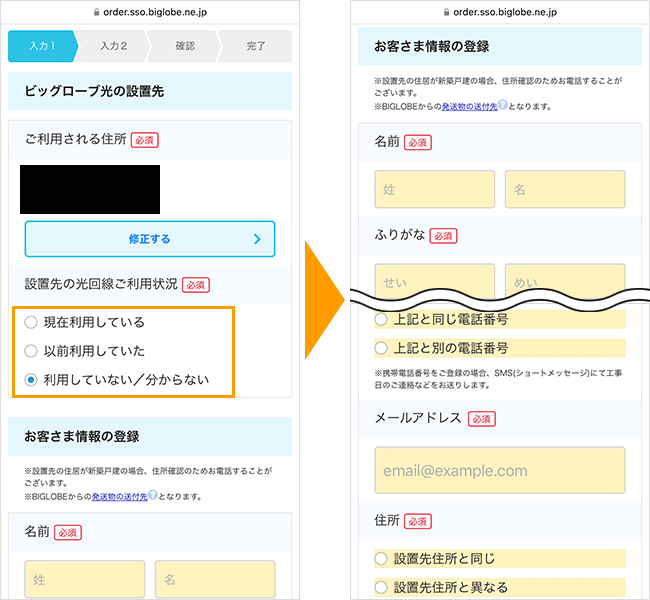Click 必須 badge next to ふりがな
650x600 pixels.
click(x=443, y=236)
